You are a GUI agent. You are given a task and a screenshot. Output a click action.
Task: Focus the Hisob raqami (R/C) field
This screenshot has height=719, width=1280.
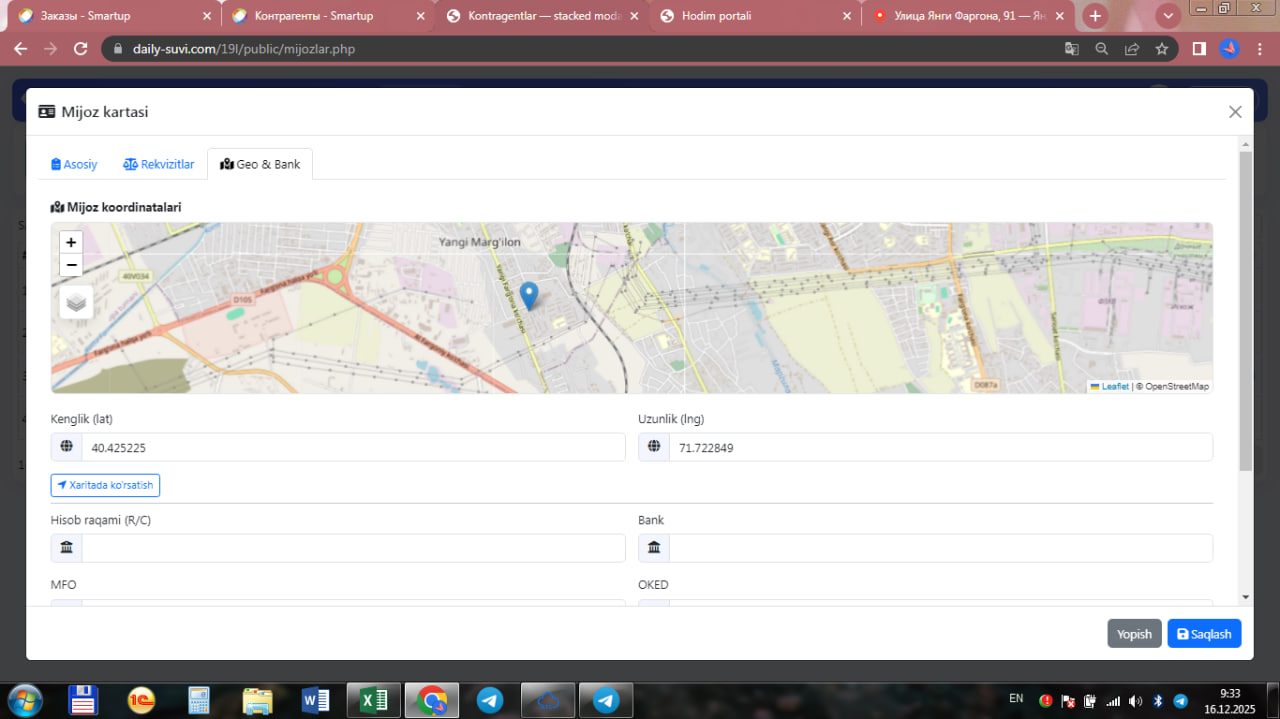[352, 548]
